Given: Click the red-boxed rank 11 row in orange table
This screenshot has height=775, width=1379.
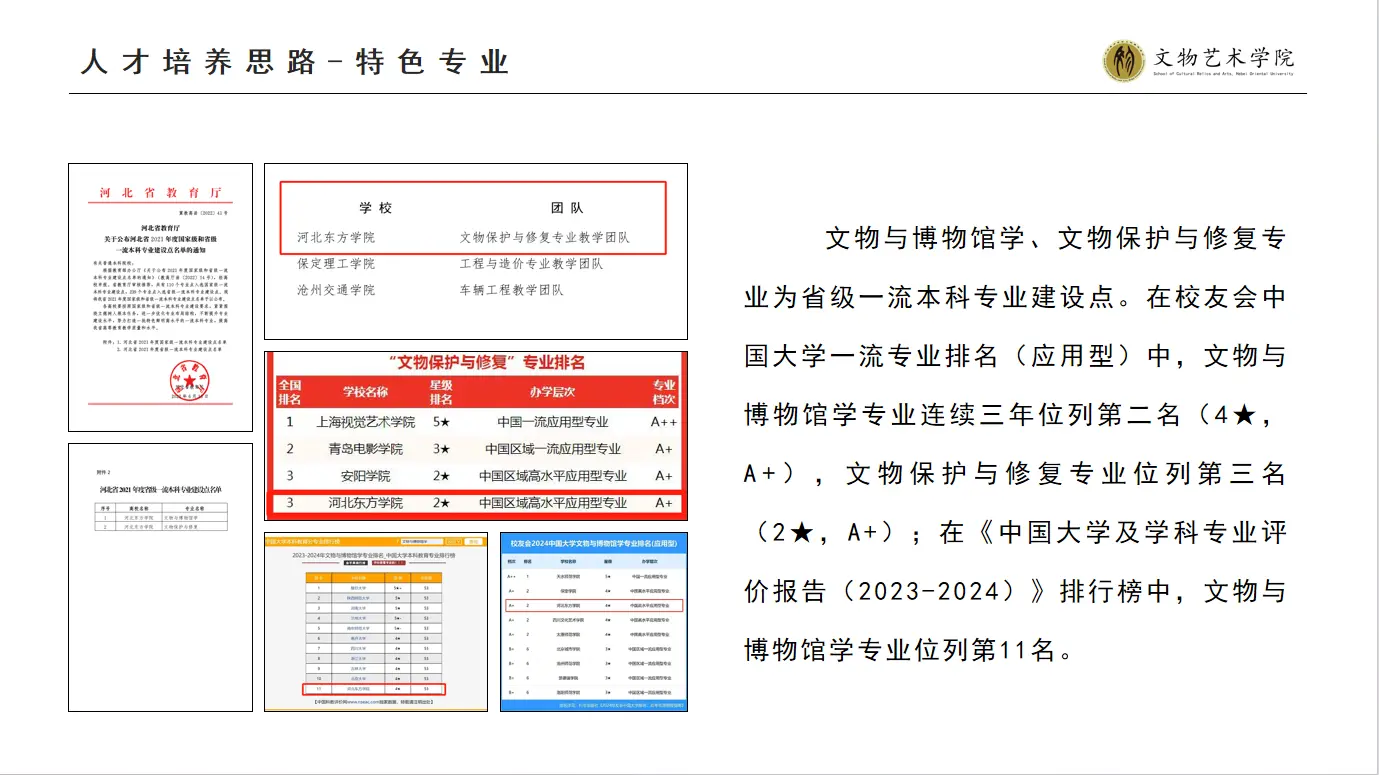Looking at the screenshot, I should coord(373,689).
